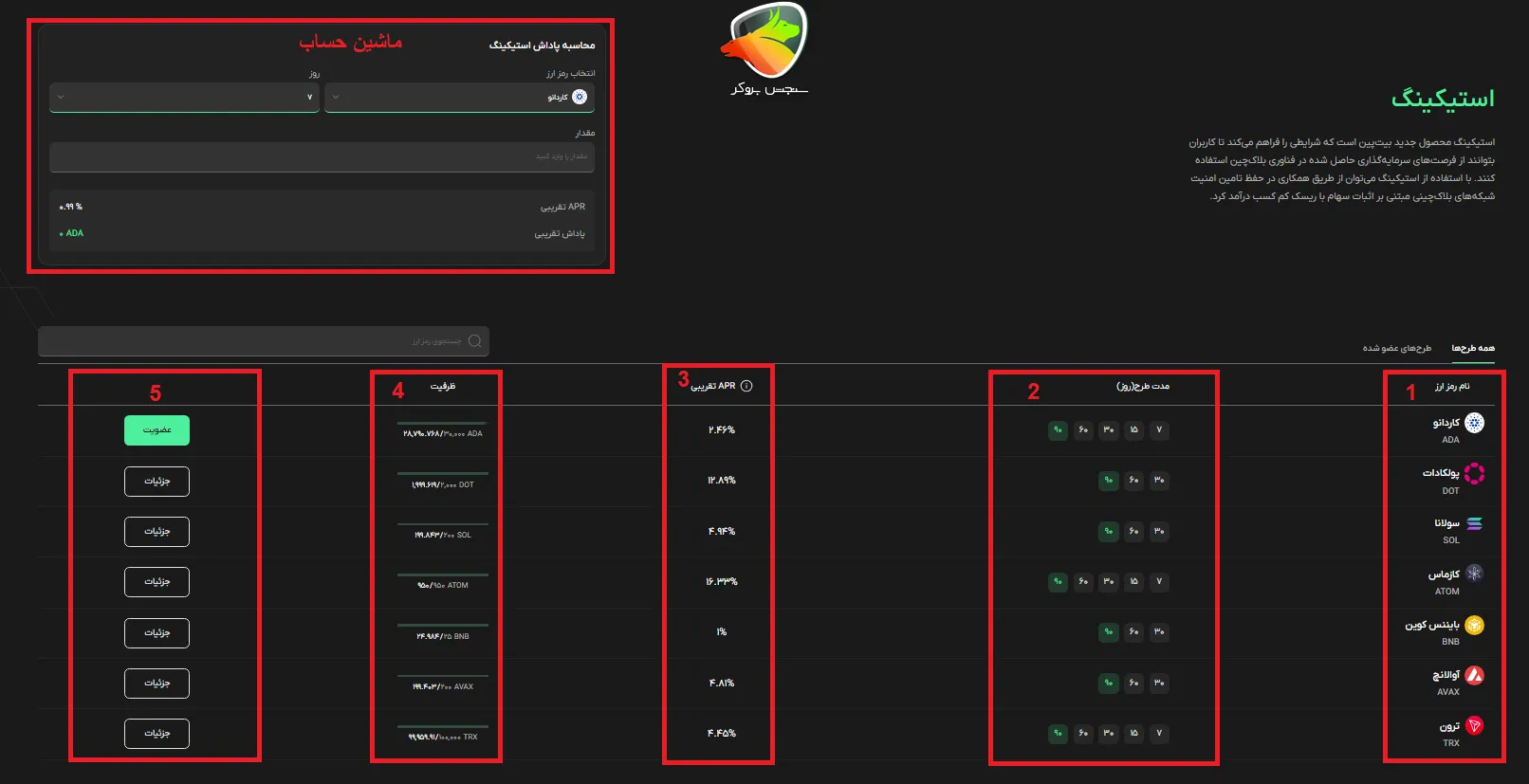The height and width of the screenshot is (784, 1529).
Task: Select the 60-day term in the SOL row
Action: point(1133,532)
